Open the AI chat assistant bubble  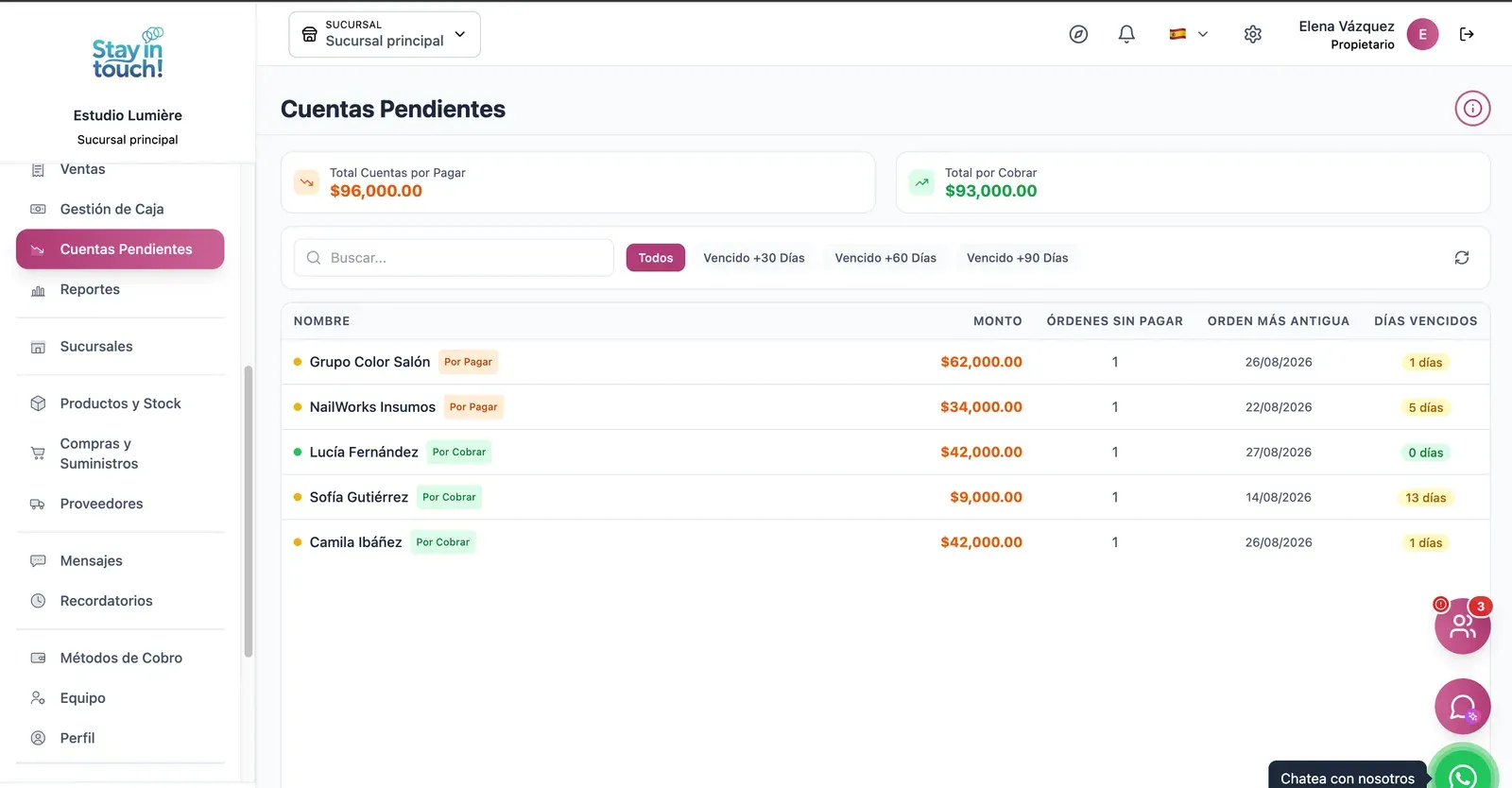[x=1463, y=707]
